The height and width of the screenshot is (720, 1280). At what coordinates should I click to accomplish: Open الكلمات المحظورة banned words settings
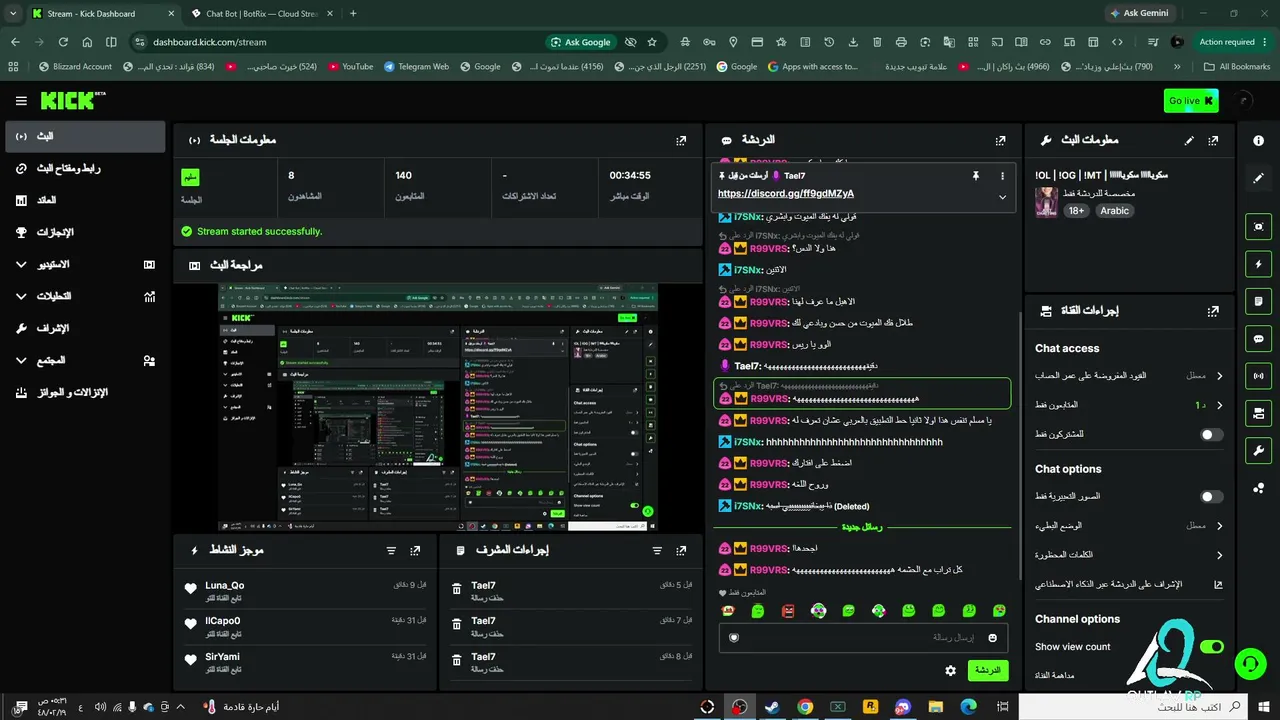click(x=1129, y=555)
